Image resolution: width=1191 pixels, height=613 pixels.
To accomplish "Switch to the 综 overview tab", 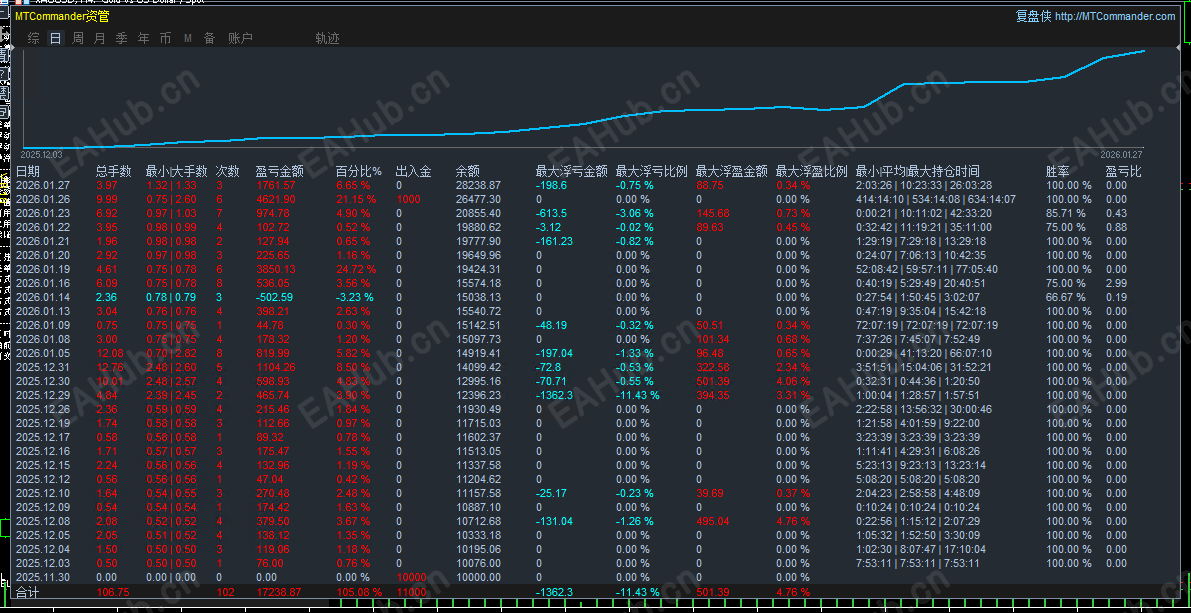I will click(x=33, y=38).
